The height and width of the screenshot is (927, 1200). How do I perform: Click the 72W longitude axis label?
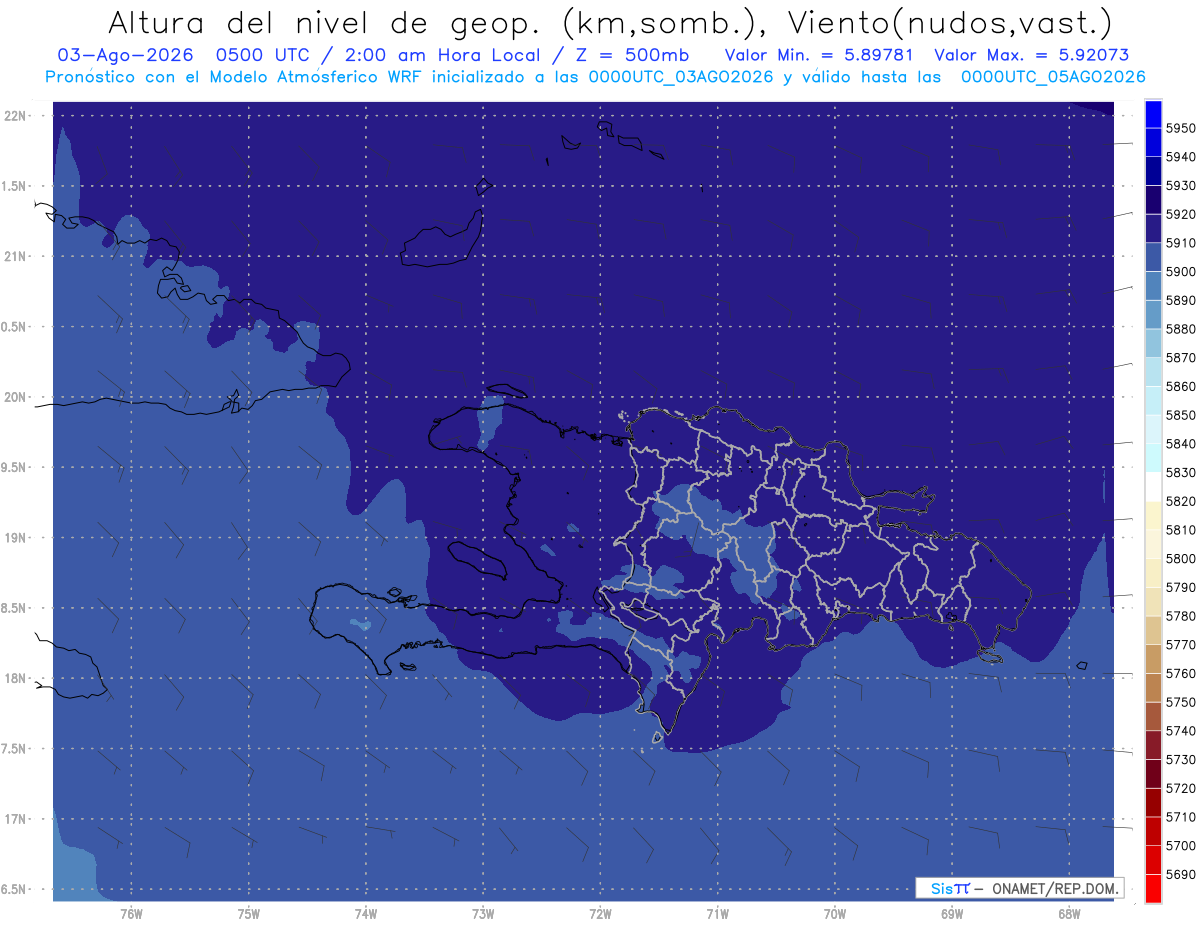600,914
